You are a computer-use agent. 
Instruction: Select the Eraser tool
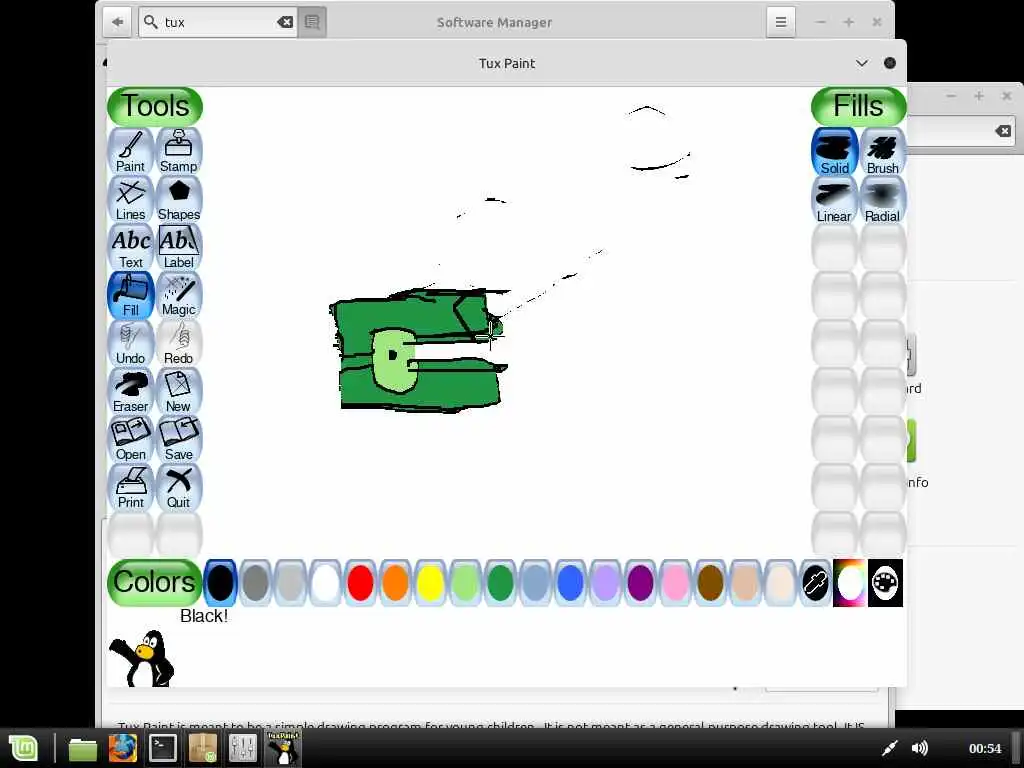point(131,391)
